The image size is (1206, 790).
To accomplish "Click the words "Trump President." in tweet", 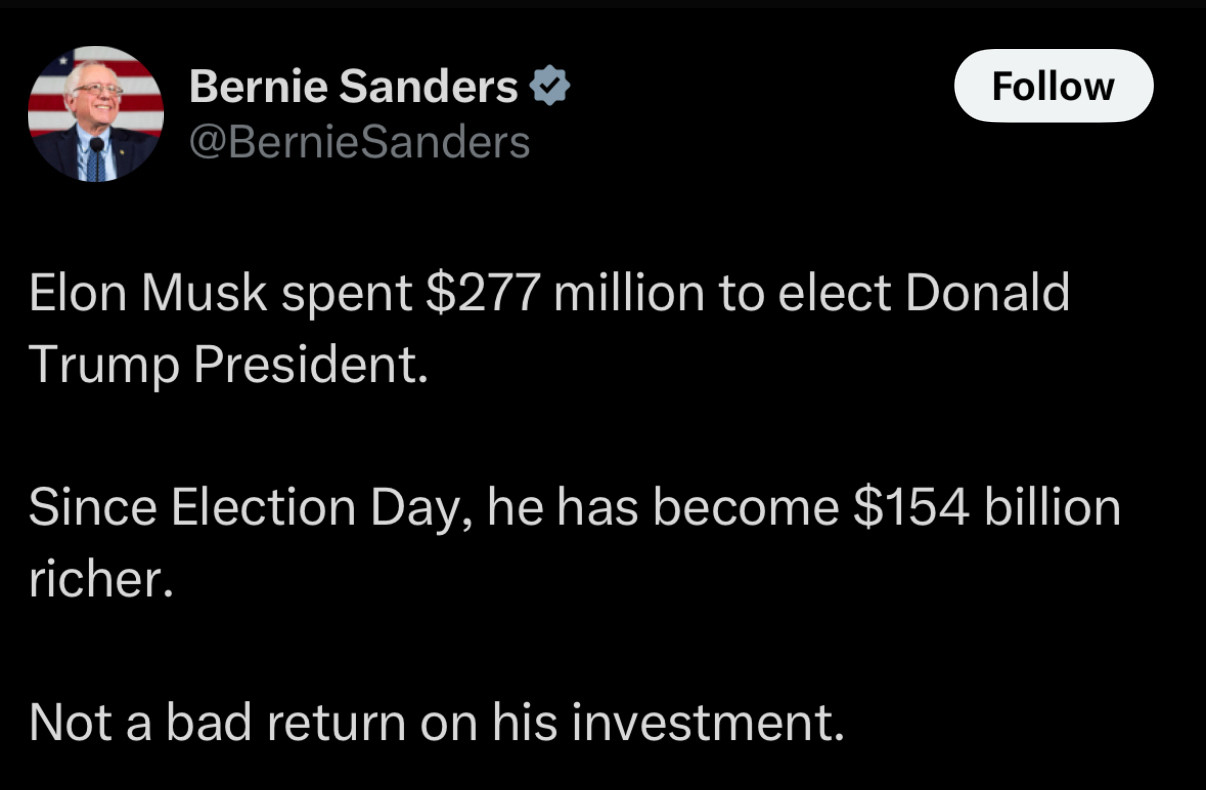I will click(x=228, y=364).
